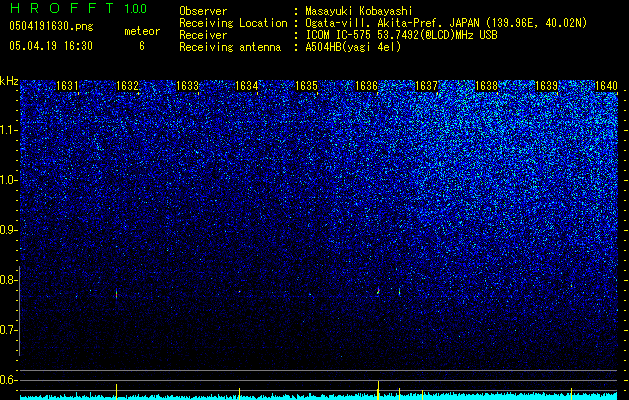Click the 1631 time axis label
The image size is (629, 400).
pyautogui.click(x=67, y=86)
